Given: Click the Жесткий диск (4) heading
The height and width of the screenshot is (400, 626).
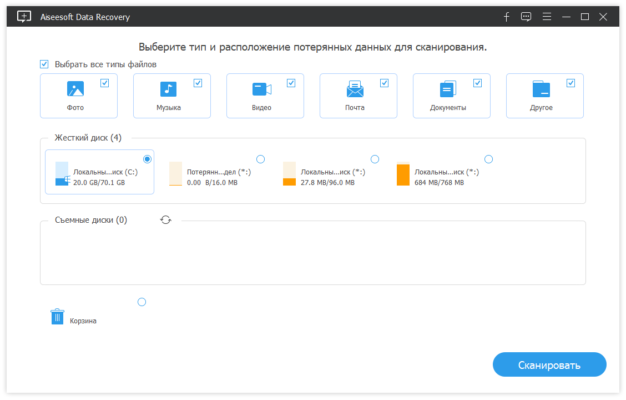Looking at the screenshot, I should pyautogui.click(x=88, y=138).
